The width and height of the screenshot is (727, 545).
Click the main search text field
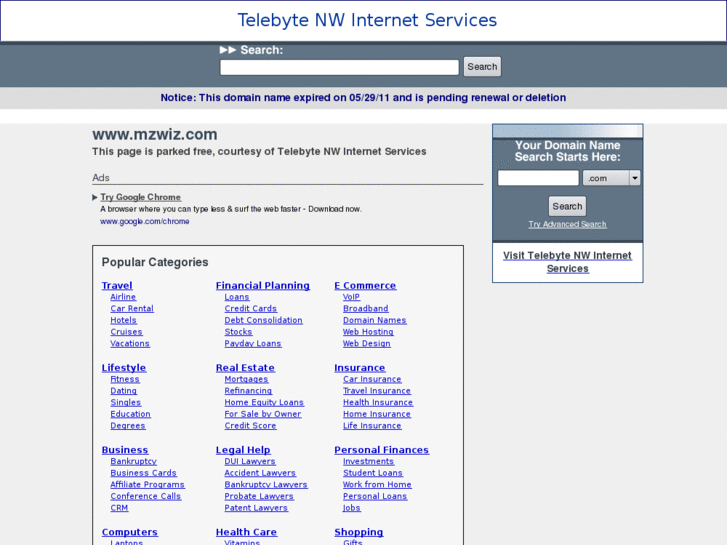pos(339,67)
